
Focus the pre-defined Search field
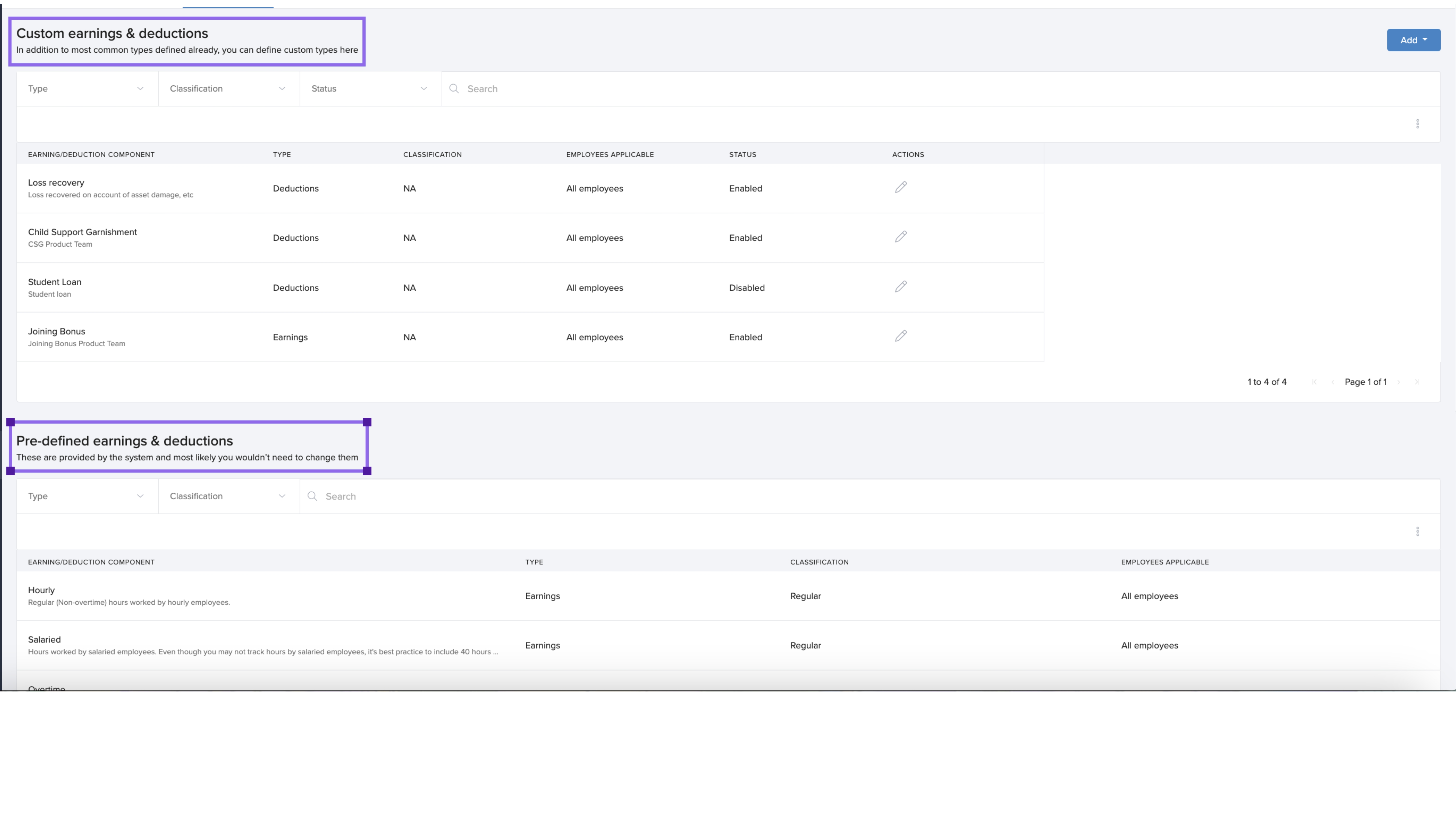(848, 496)
